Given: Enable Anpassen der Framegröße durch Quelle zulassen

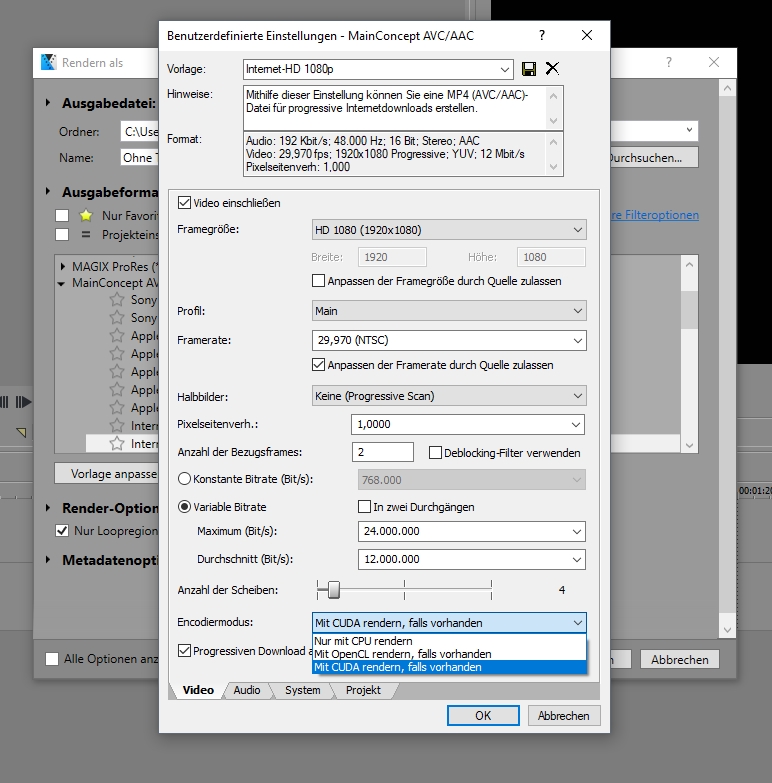Looking at the screenshot, I should 318,281.
